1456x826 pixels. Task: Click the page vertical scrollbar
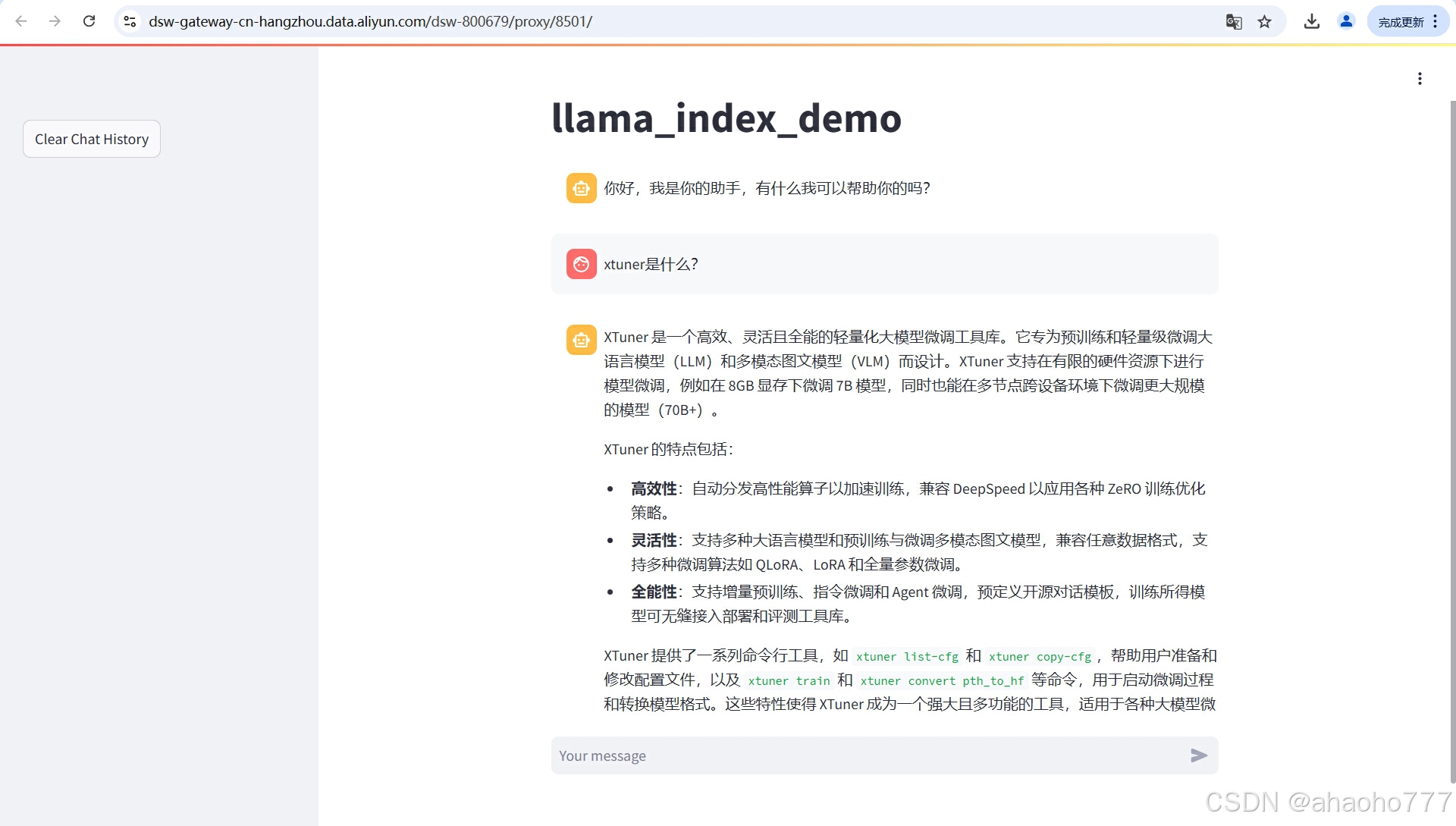tap(1452, 440)
